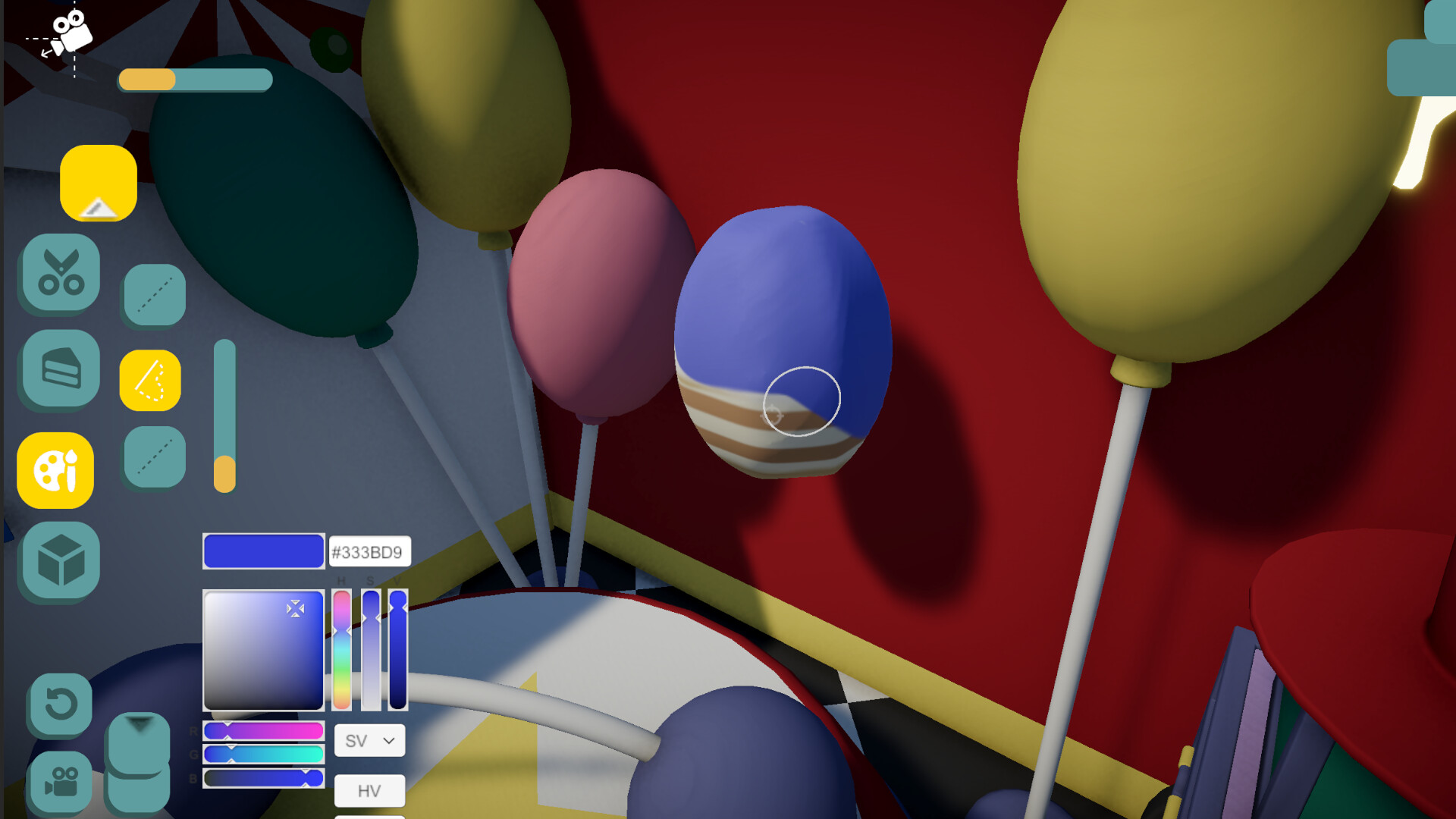The height and width of the screenshot is (819, 1456).
Task: Click the undo circular arrow button
Action: tap(61, 704)
